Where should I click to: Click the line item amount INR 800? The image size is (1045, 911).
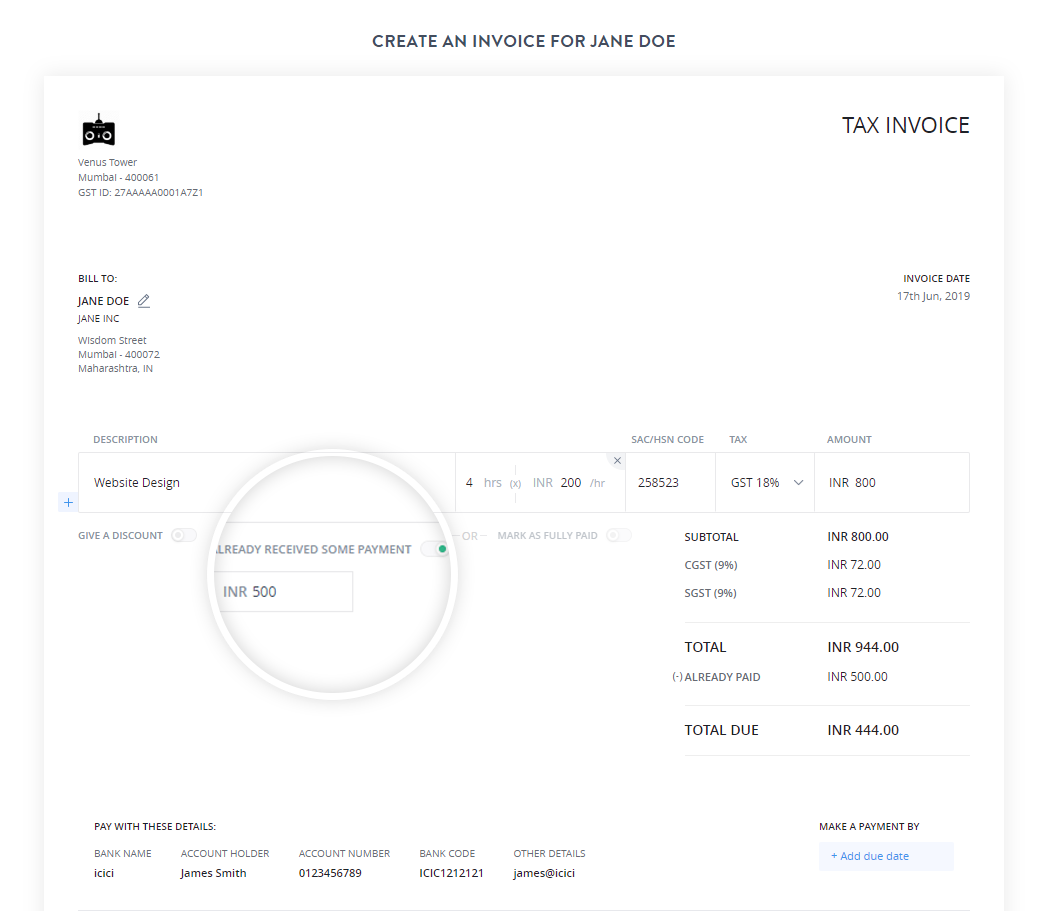[852, 483]
